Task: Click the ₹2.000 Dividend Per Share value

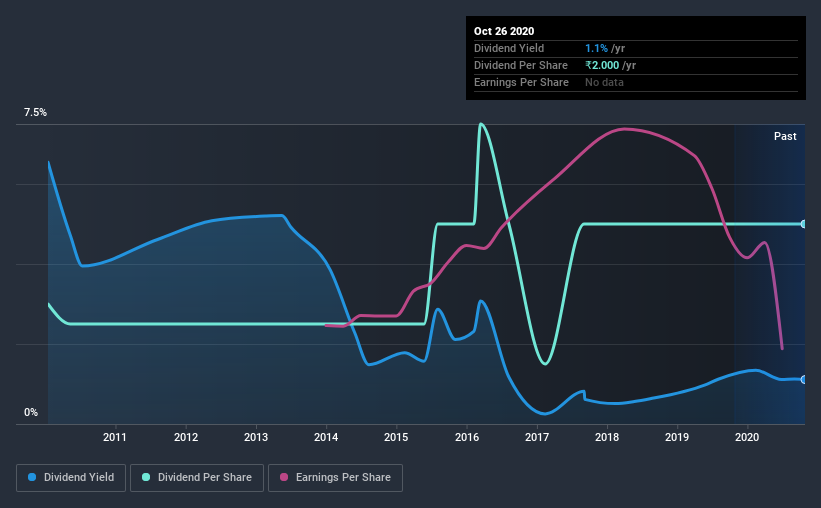Action: [602, 65]
